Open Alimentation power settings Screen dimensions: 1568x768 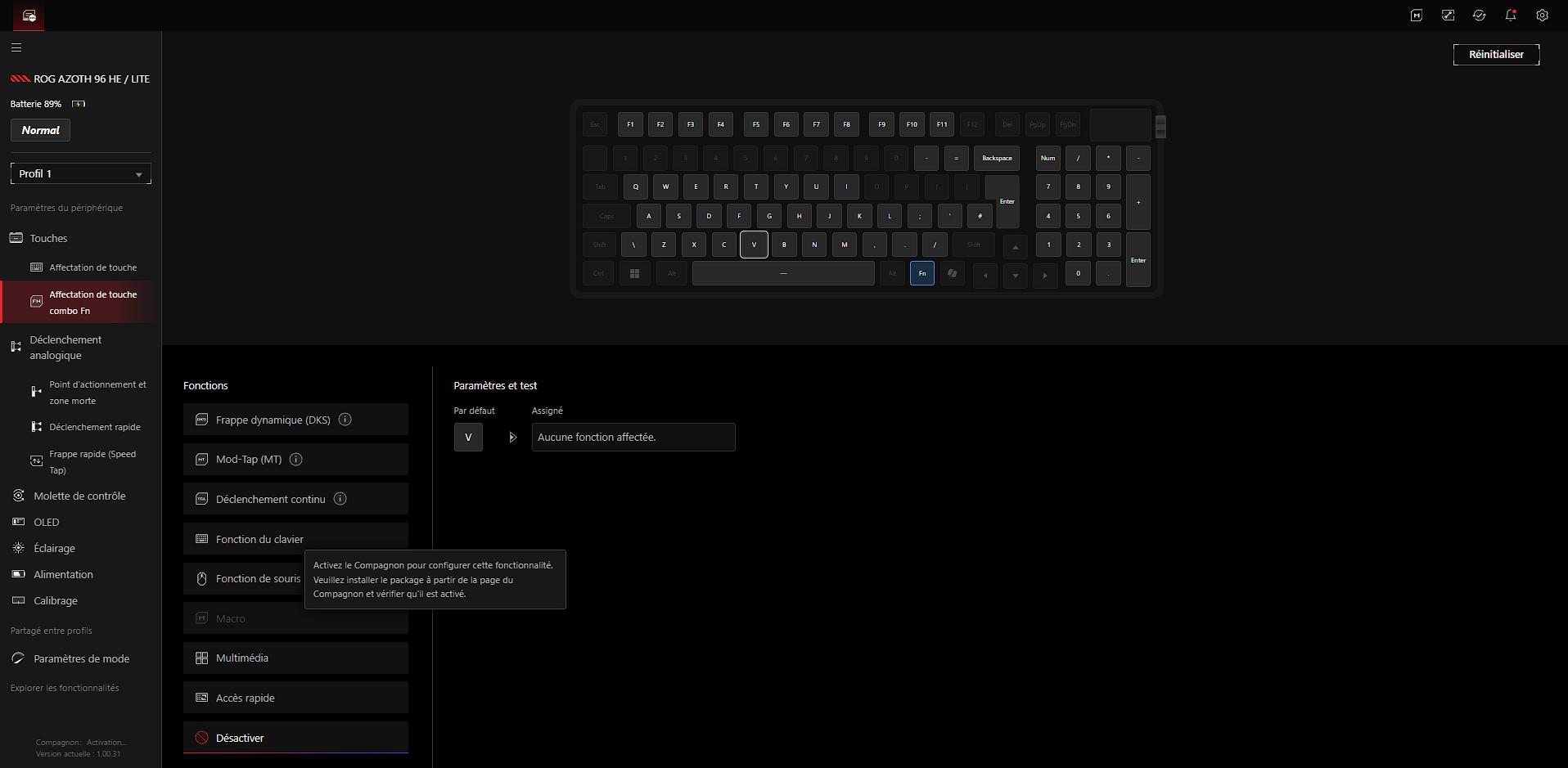tap(63, 574)
